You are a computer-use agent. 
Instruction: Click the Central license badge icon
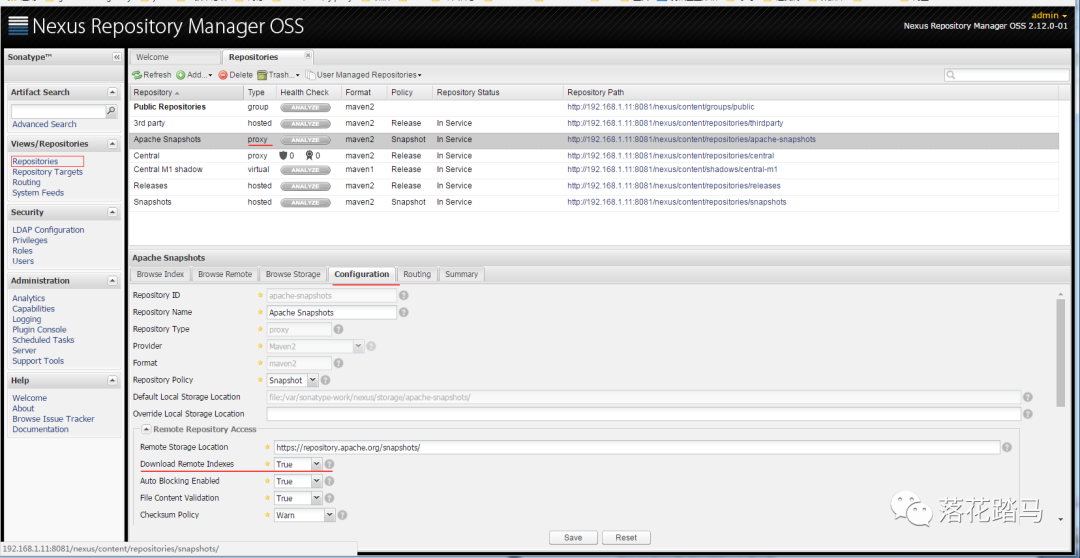pyautogui.click(x=309, y=156)
